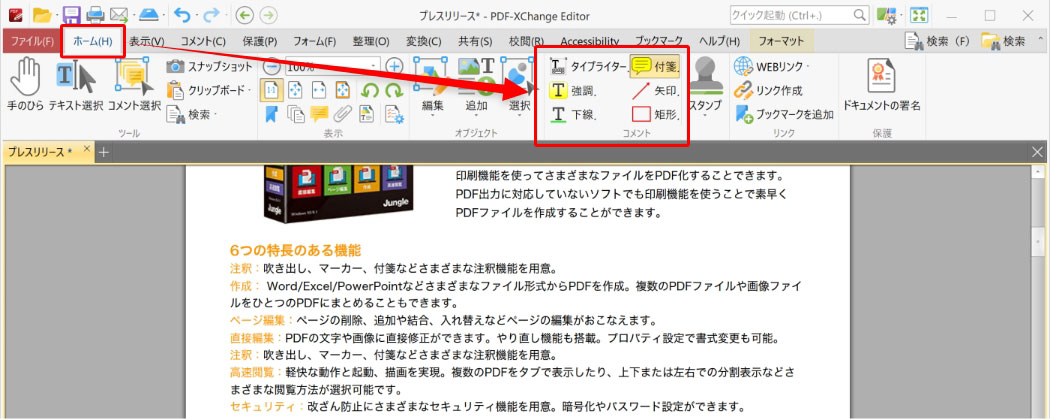
Task: Select the Hand tool (手のひら)
Action: coord(25,84)
